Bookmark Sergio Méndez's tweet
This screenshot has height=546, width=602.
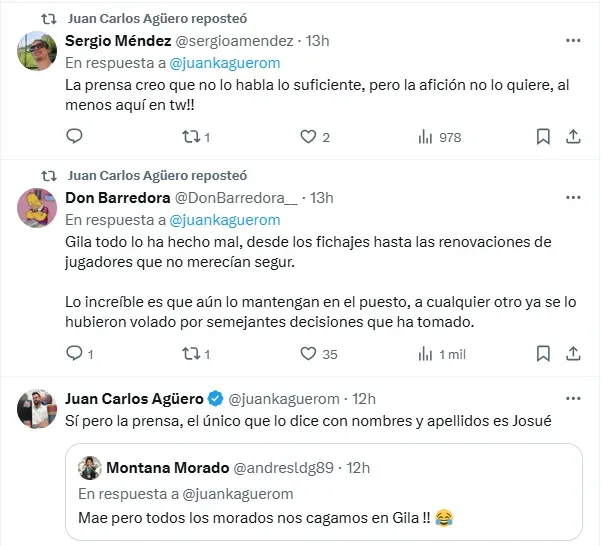pos(543,137)
